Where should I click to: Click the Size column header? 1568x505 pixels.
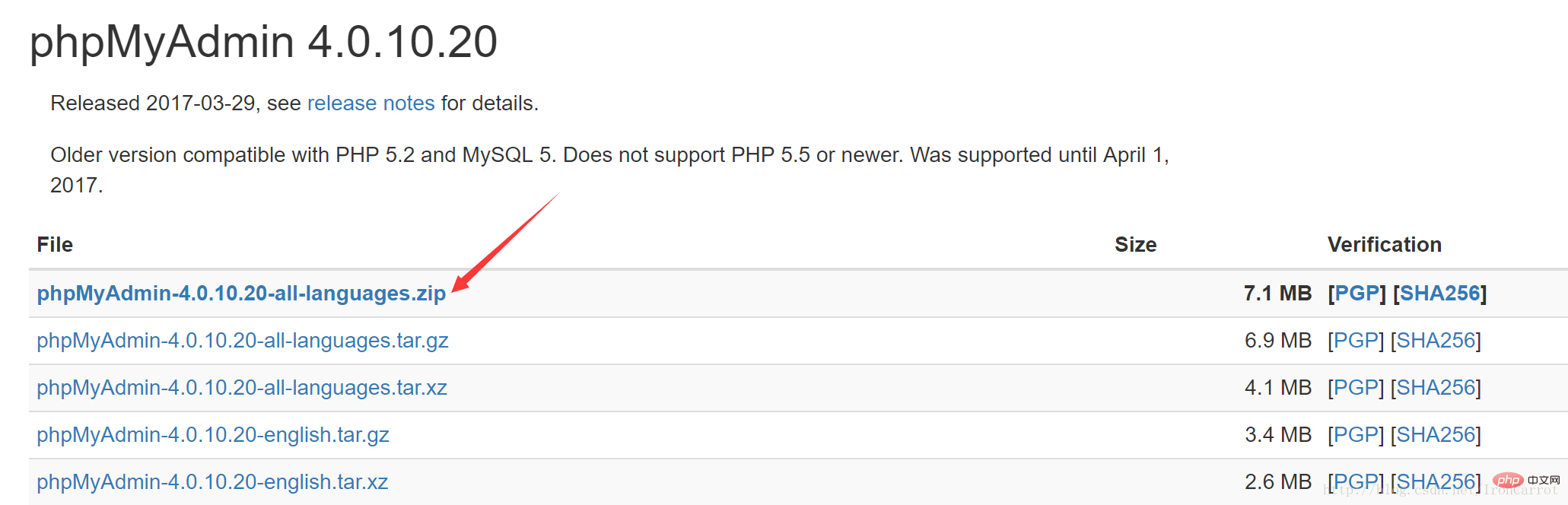1135,245
